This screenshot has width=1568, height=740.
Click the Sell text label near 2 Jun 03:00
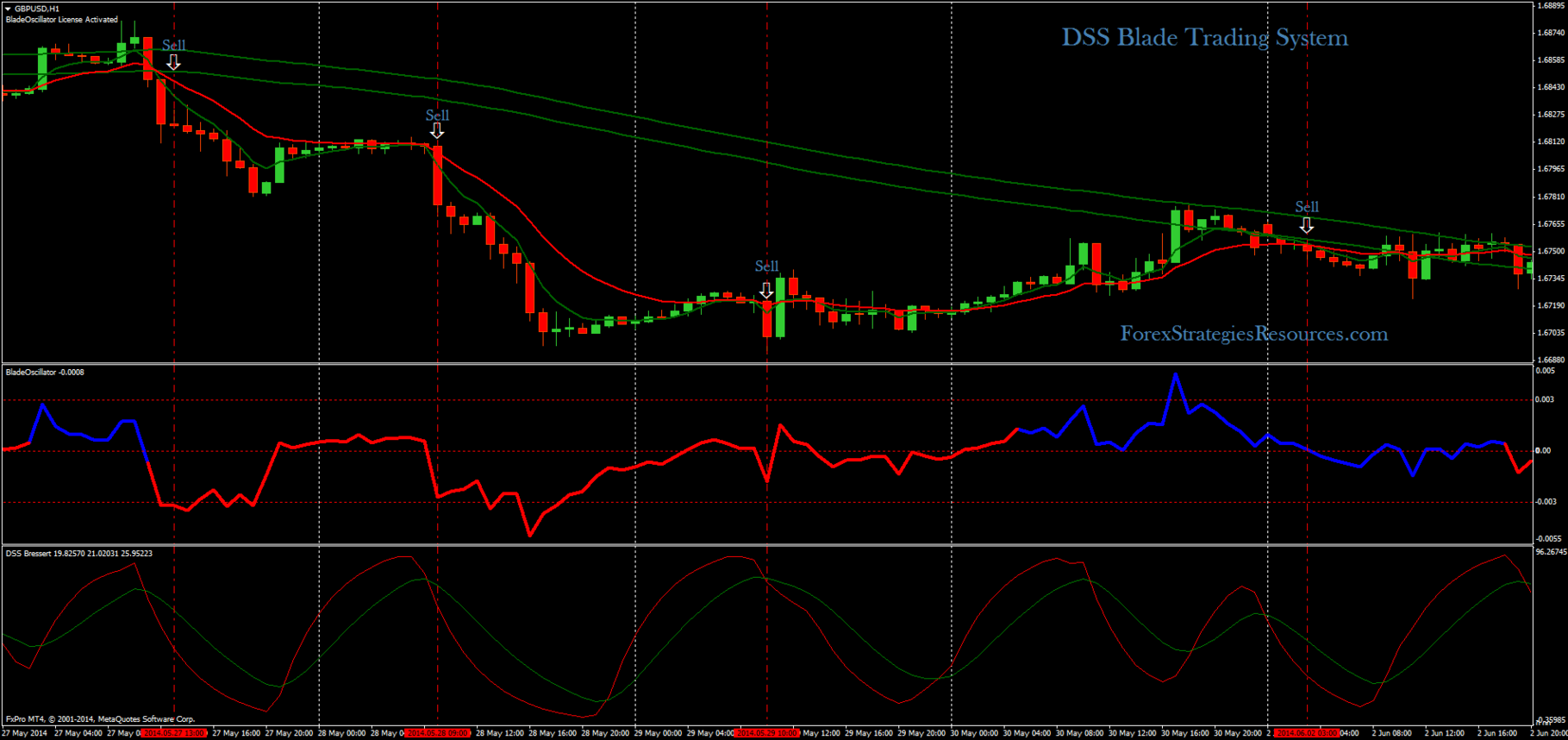[1307, 207]
